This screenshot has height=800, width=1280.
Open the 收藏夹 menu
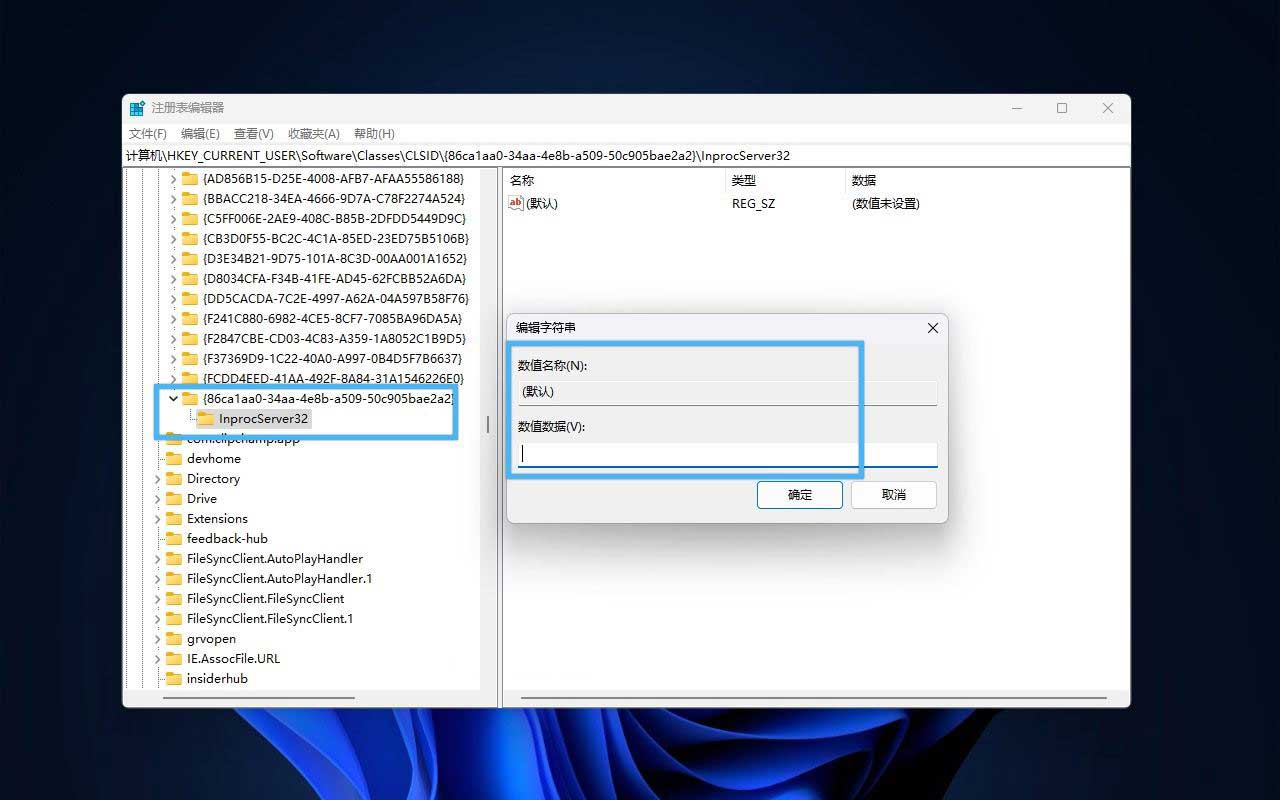(313, 133)
